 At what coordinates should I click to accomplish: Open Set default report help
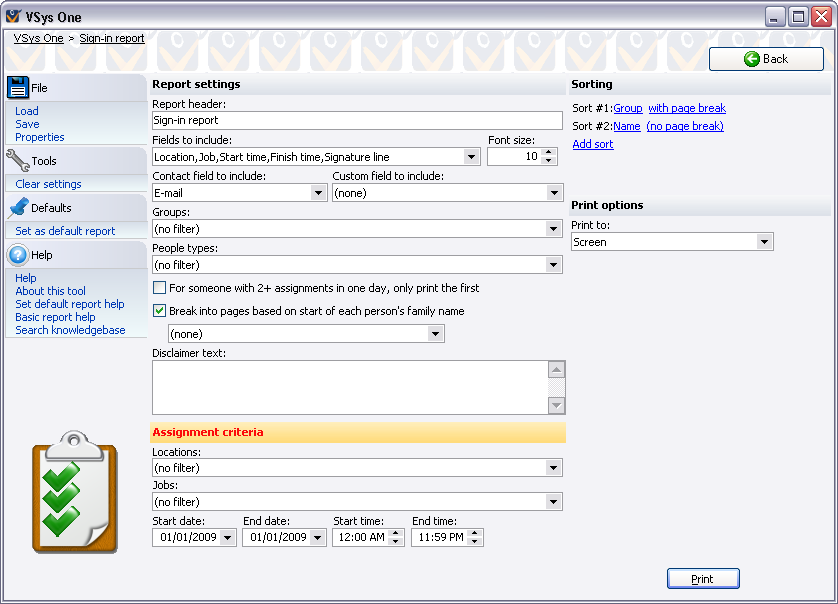tap(69, 304)
